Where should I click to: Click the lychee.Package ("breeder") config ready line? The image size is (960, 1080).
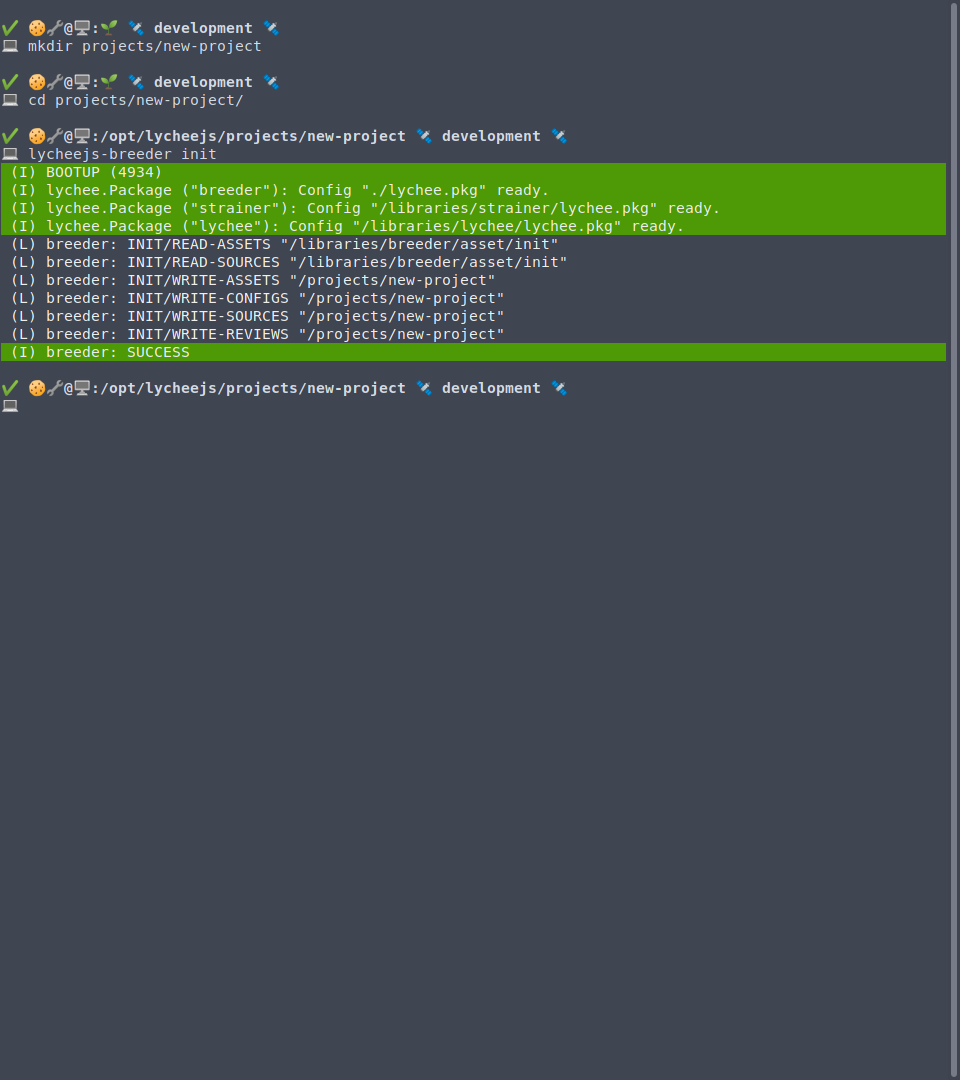(x=473, y=190)
